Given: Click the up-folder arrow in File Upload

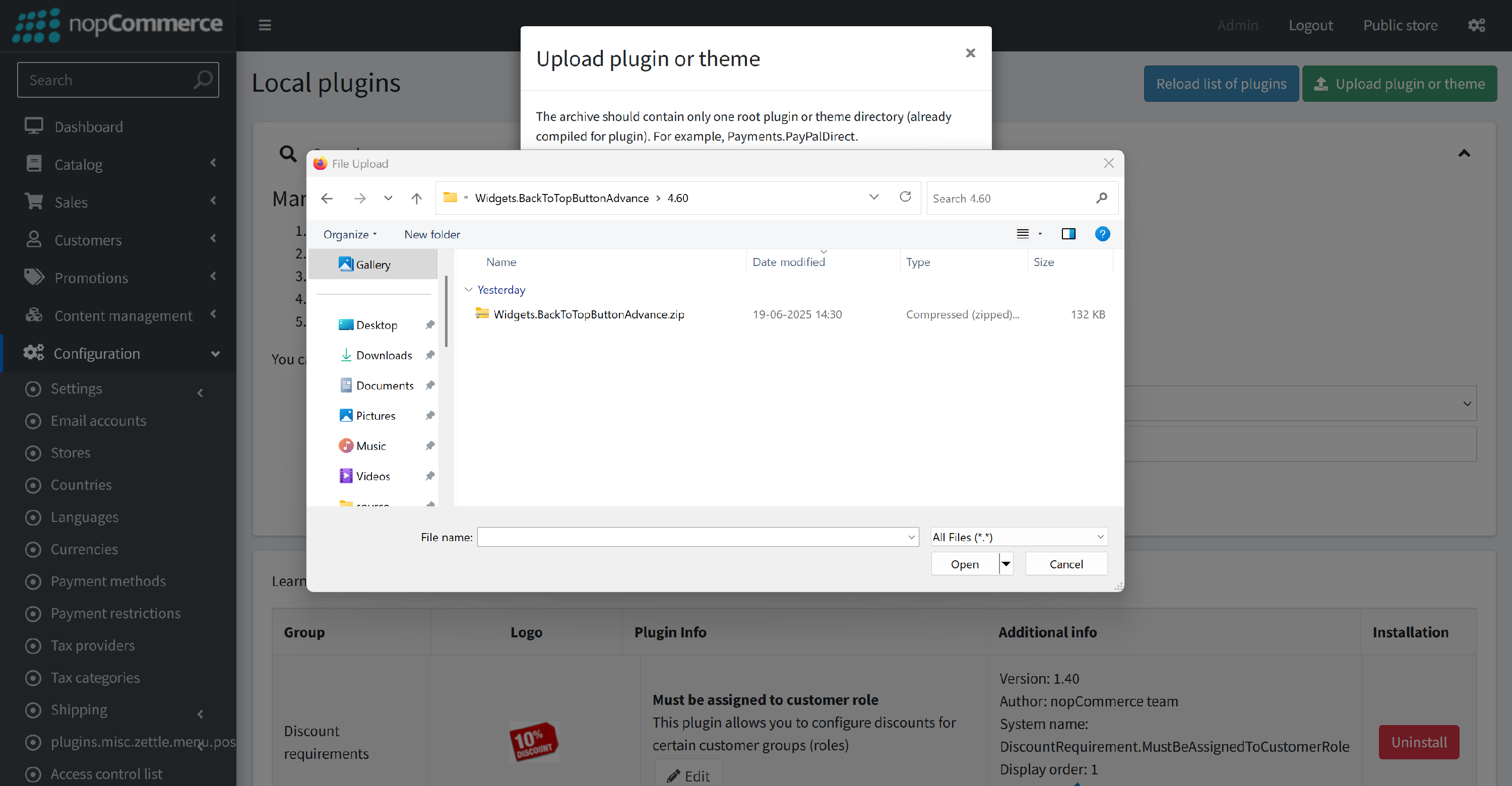Looking at the screenshot, I should point(416,198).
